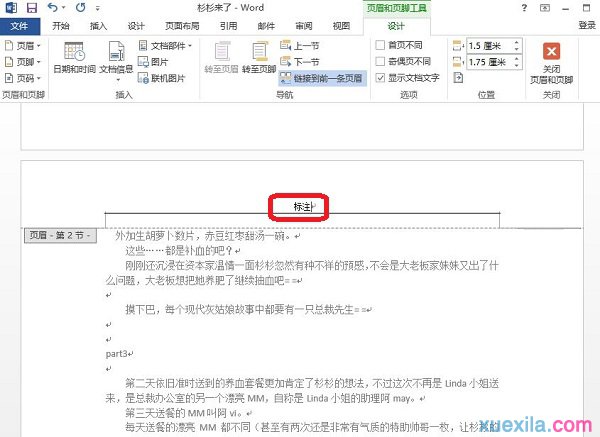This screenshot has width=600, height=437.
Task: Select the 页眉和页脚工具 设计 tab
Action: coord(396,26)
